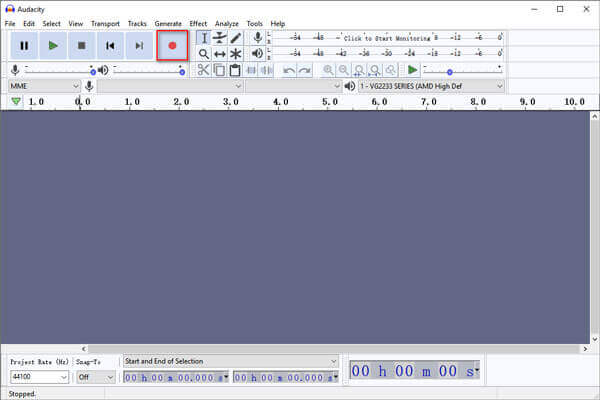This screenshot has width=600, height=400.
Task: Click the horizontal scrollbar right arrow
Action: click(585, 349)
